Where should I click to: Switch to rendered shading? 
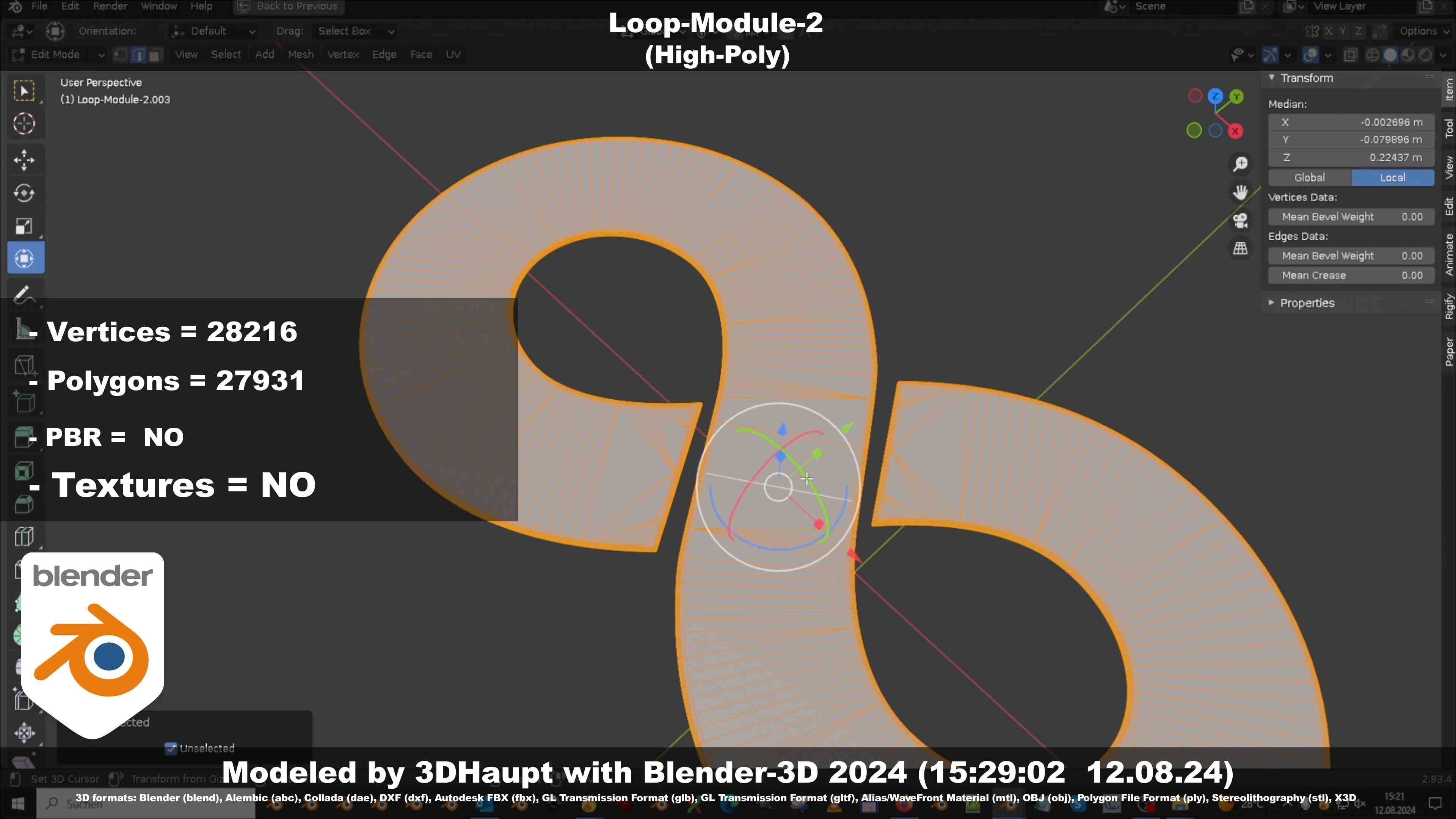tap(1426, 55)
